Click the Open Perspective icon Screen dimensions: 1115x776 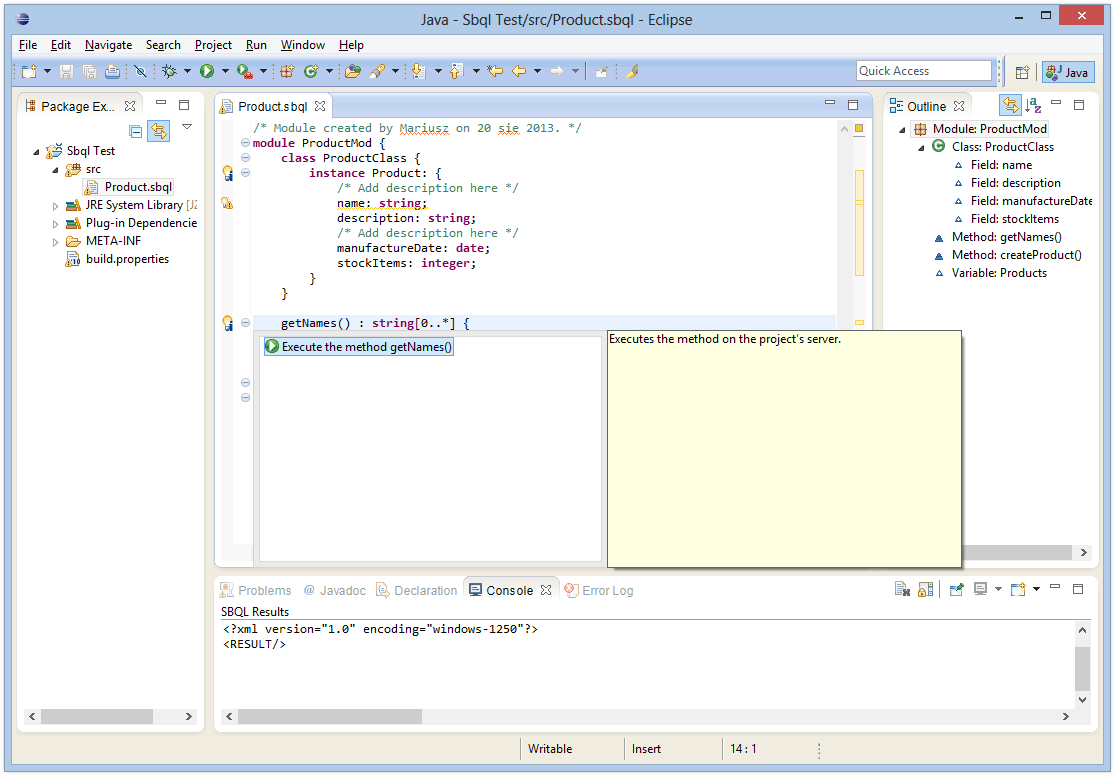1023,72
